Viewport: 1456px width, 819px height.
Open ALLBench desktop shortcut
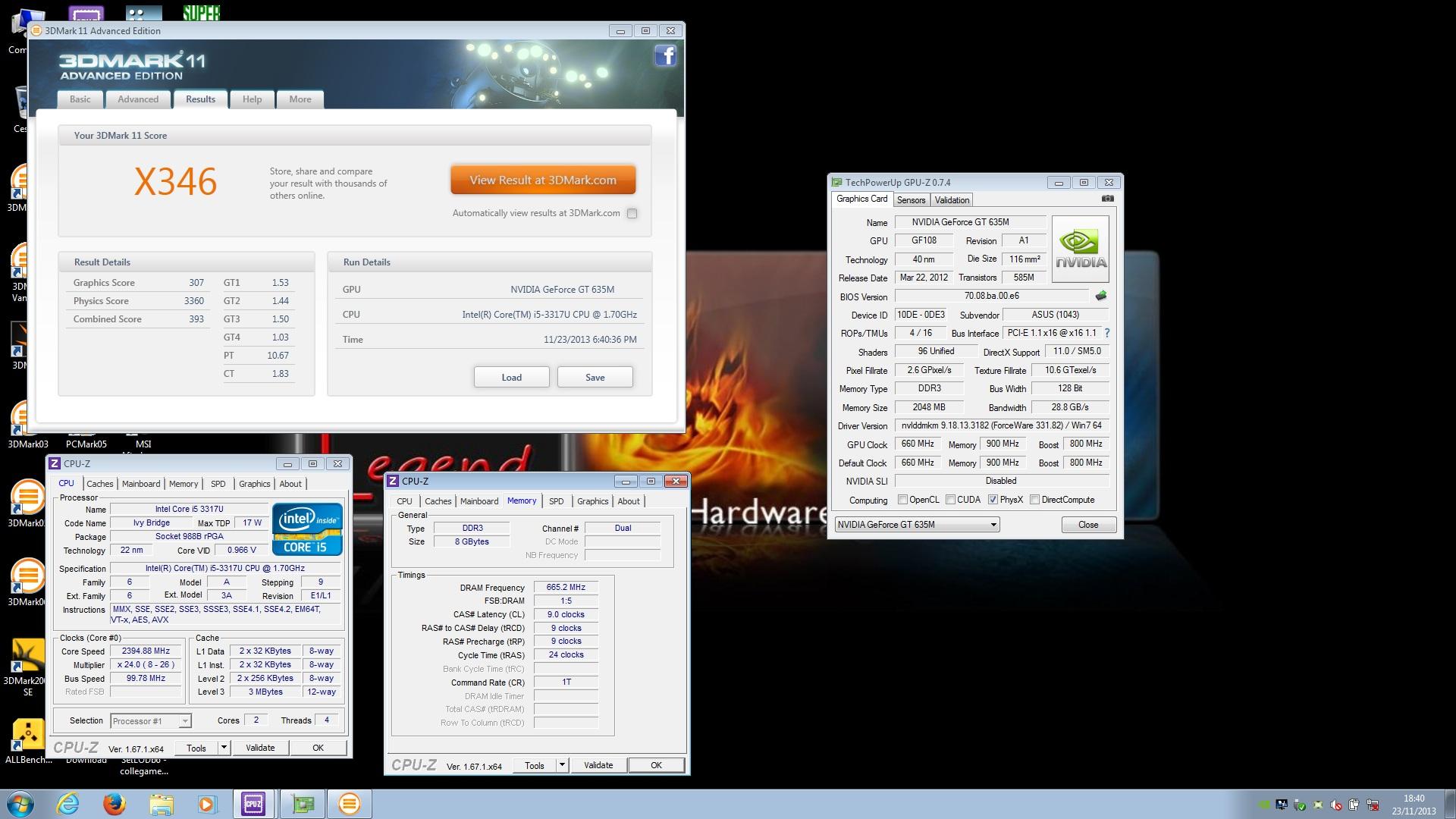(x=28, y=741)
